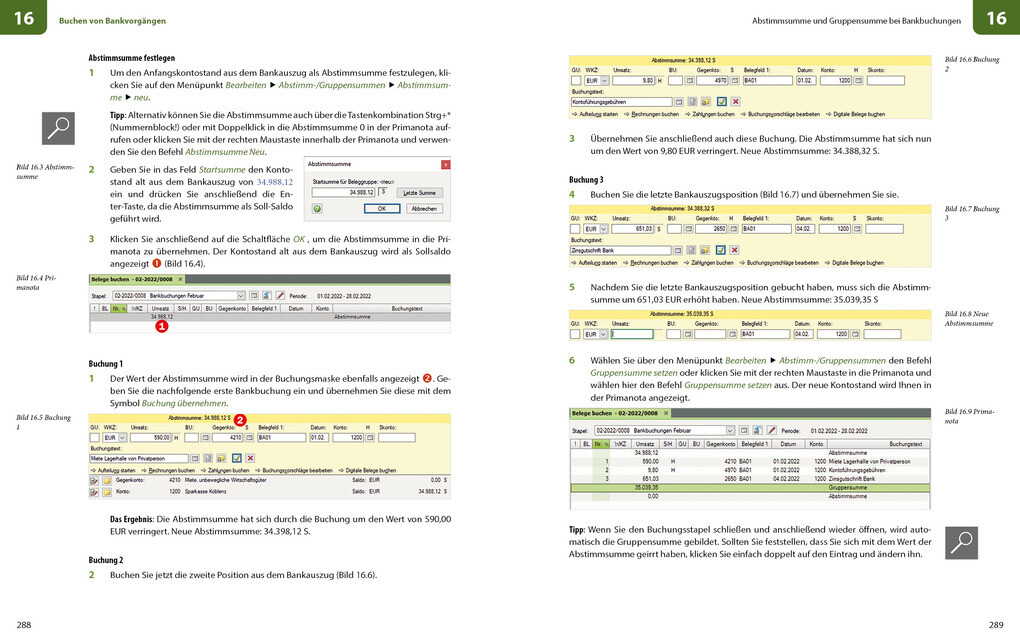Click the green help icon in Abstimmsumme dialog

317,209
